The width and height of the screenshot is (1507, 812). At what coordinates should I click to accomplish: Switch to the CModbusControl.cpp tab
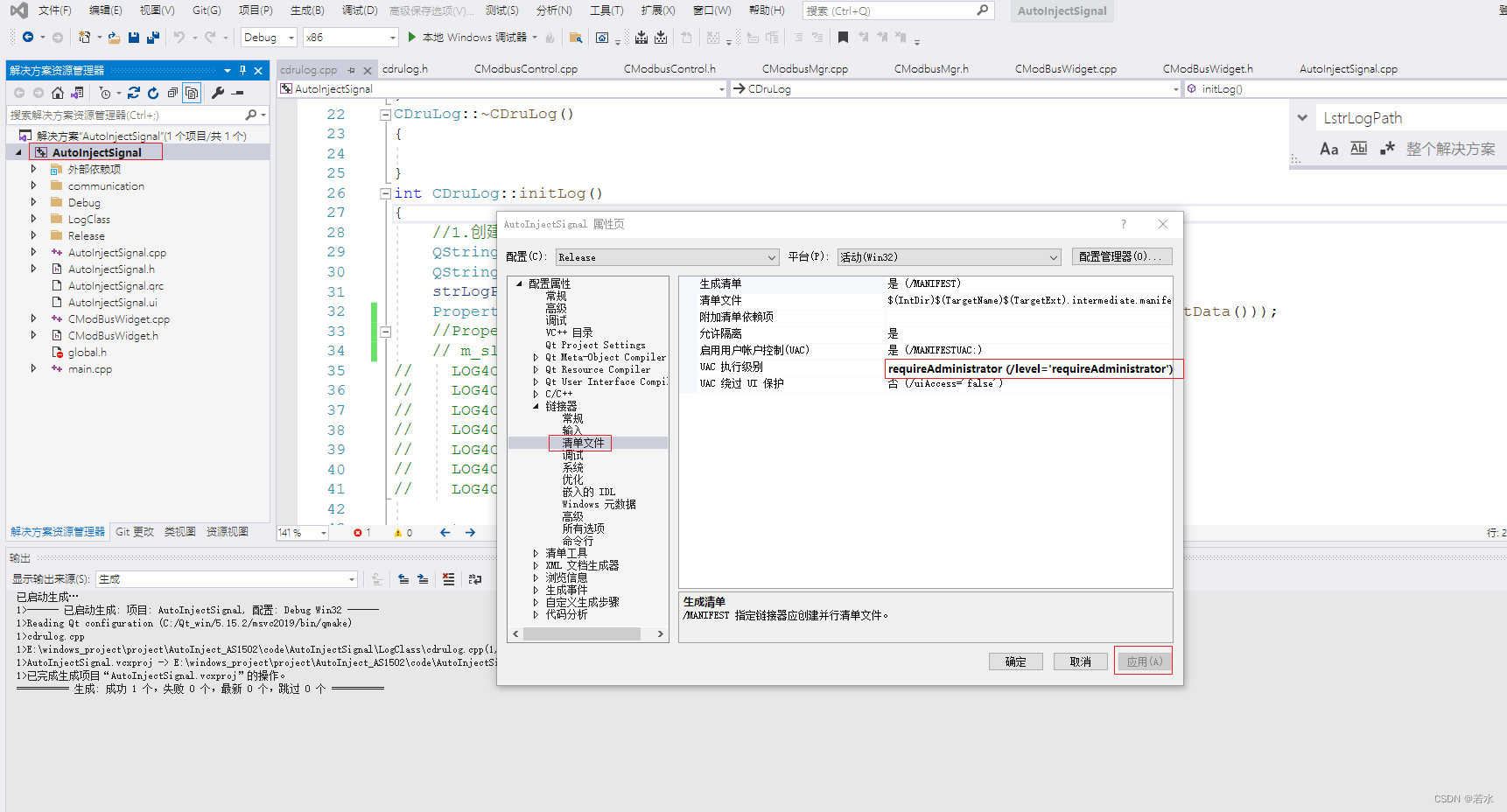pyautogui.click(x=525, y=68)
